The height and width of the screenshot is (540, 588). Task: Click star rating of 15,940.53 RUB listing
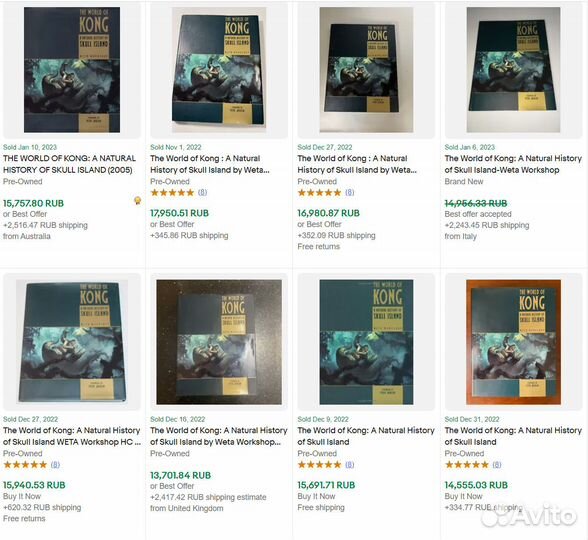(25, 465)
